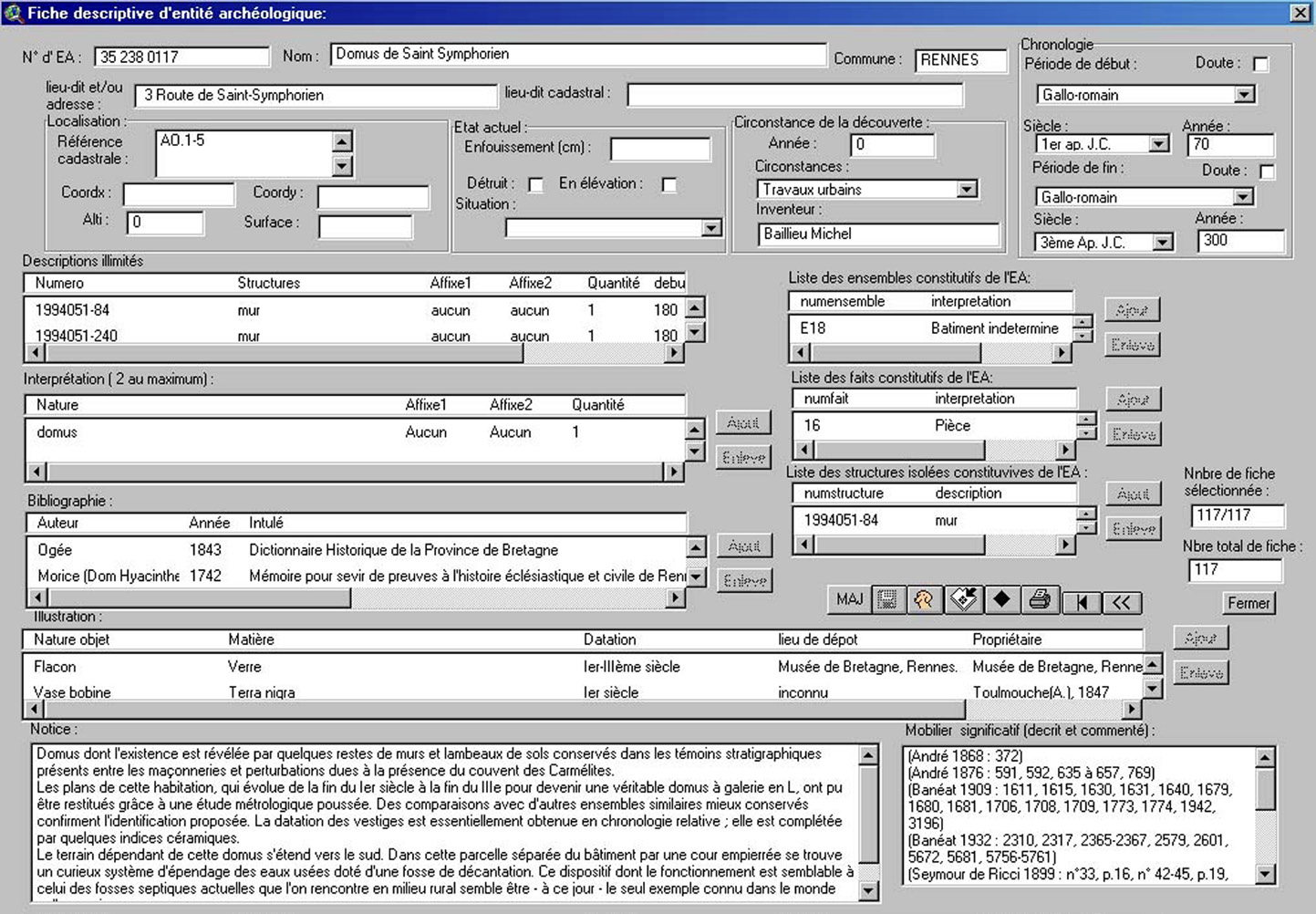Click the lieu-dit cadastral input field
The width and height of the screenshot is (1316, 914).
tap(795, 94)
